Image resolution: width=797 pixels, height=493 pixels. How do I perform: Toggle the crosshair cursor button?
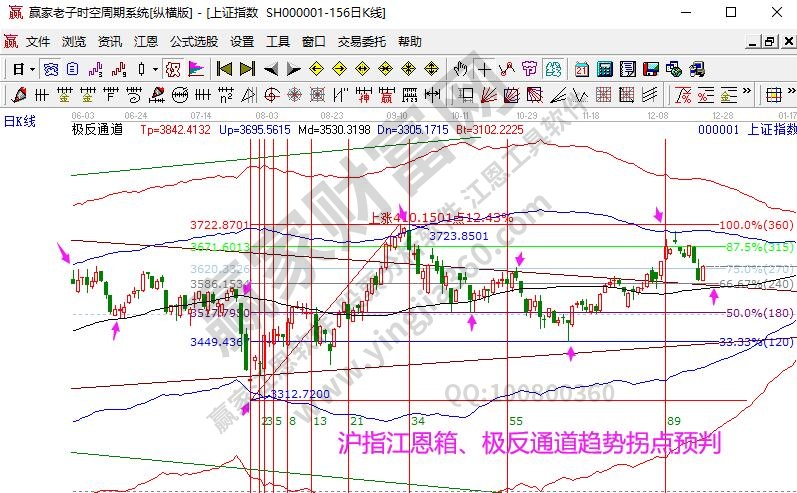[485, 69]
